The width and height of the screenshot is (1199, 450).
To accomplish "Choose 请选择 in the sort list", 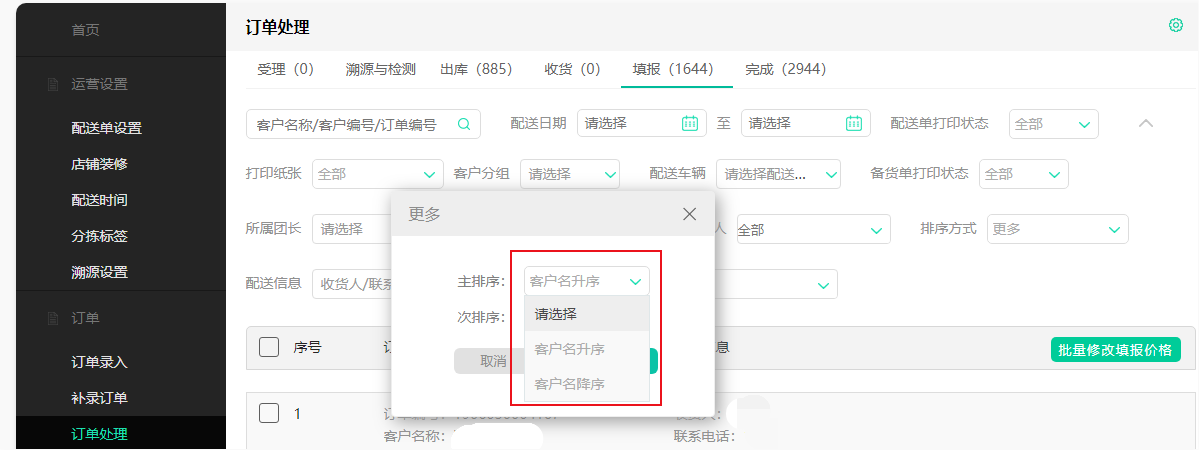I will coord(587,314).
